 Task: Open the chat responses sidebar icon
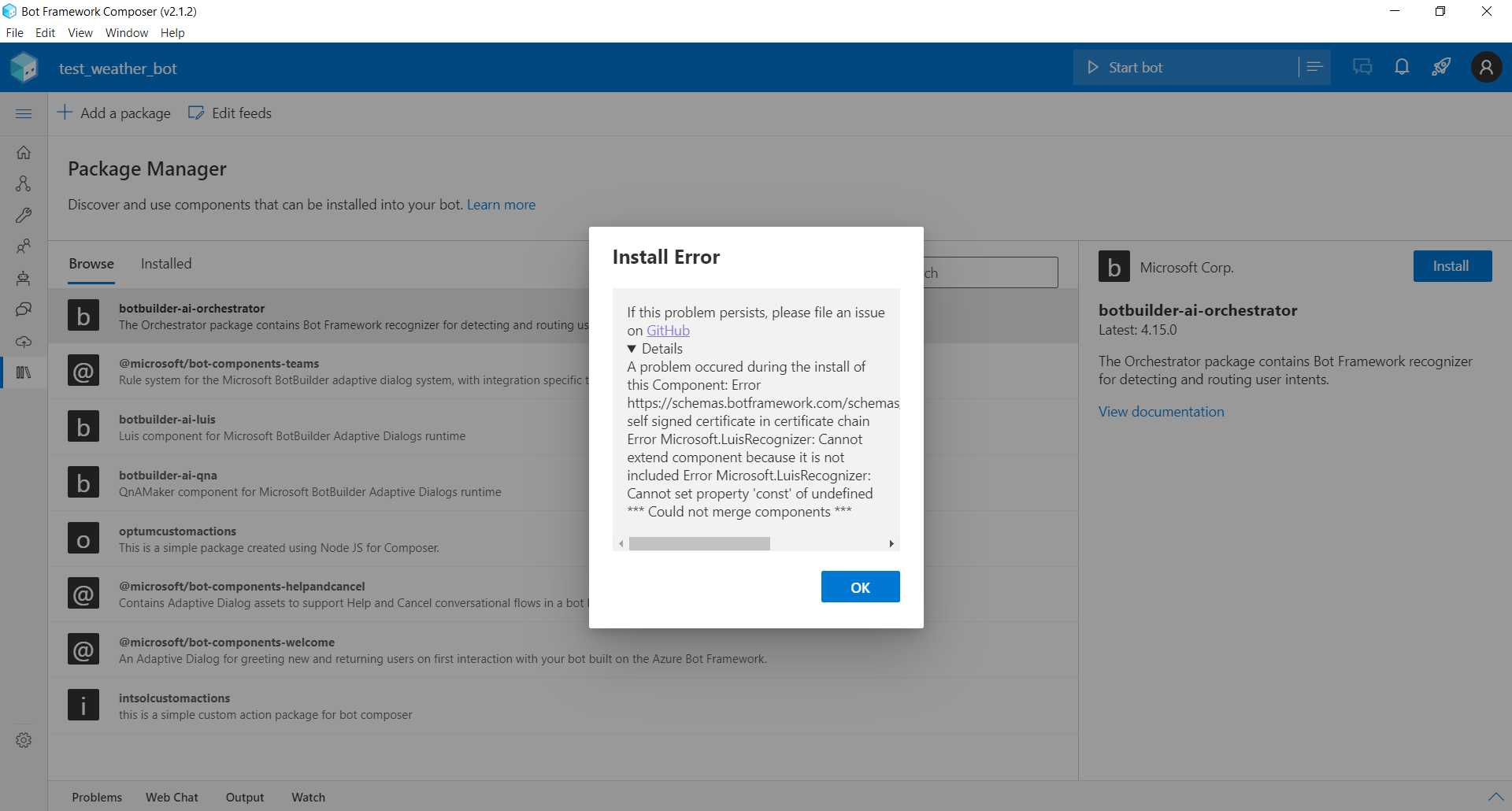(24, 309)
